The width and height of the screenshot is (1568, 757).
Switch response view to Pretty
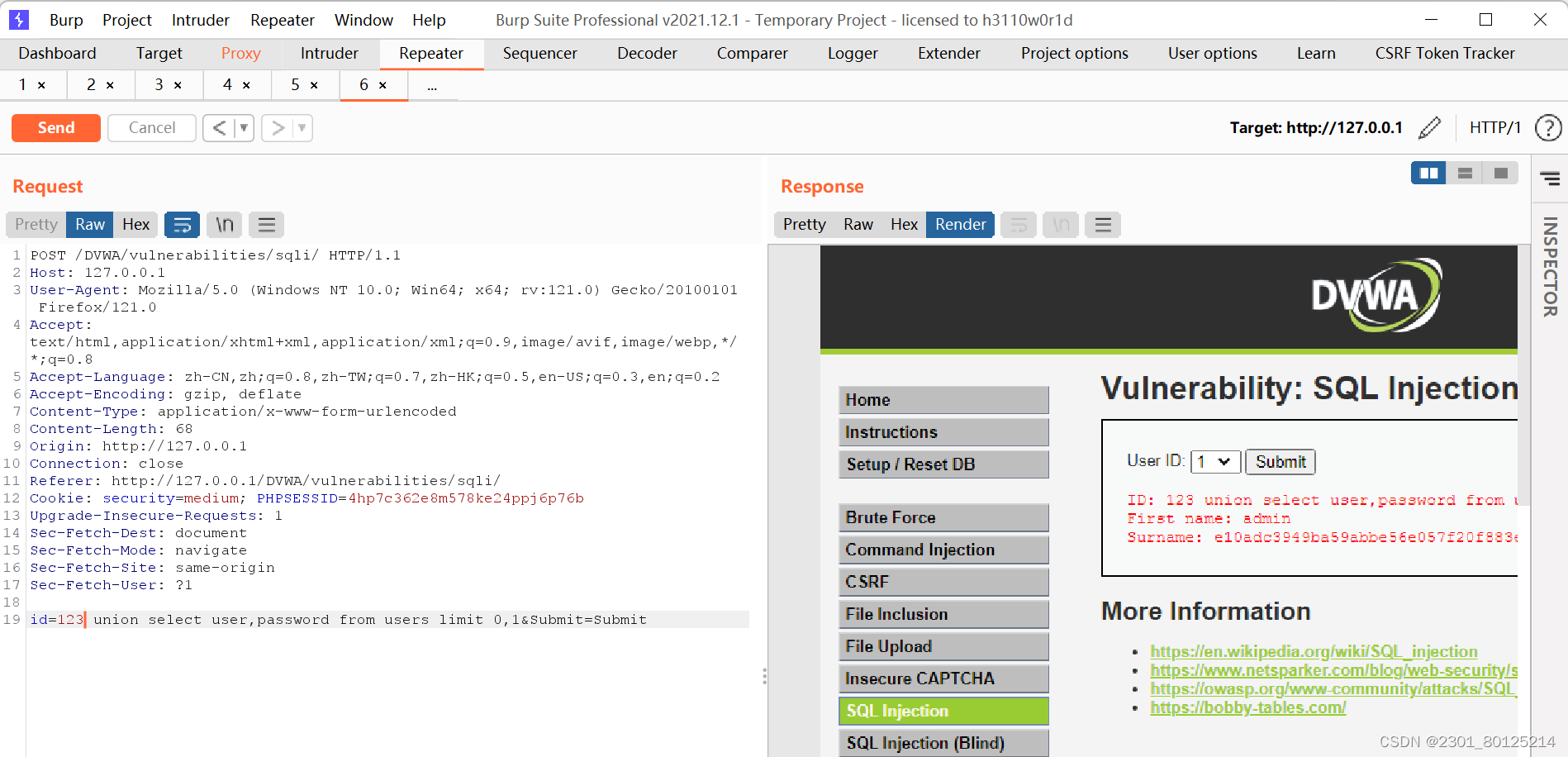pyautogui.click(x=805, y=224)
